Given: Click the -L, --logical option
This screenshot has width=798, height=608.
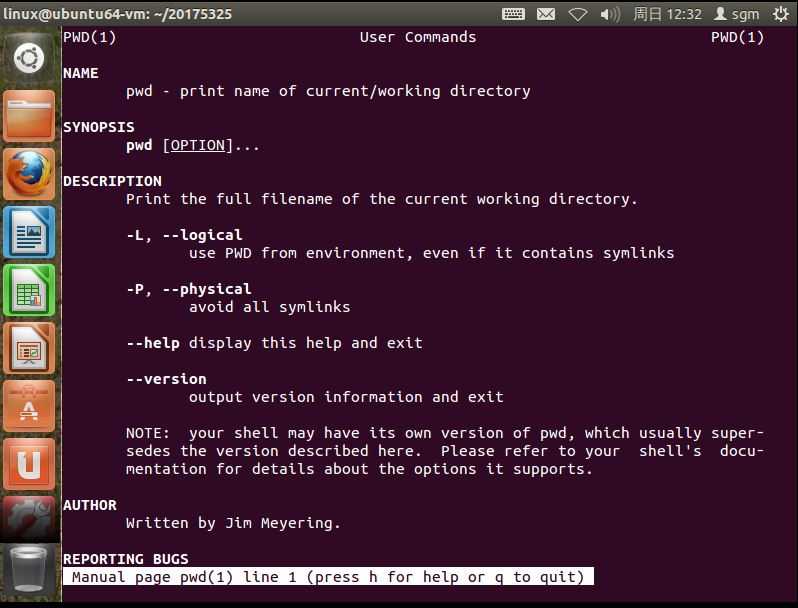Looking at the screenshot, I should tap(184, 235).
